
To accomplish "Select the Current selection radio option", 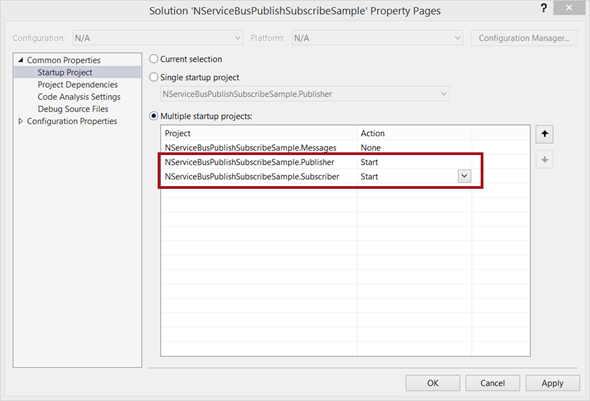I will pos(154,59).
